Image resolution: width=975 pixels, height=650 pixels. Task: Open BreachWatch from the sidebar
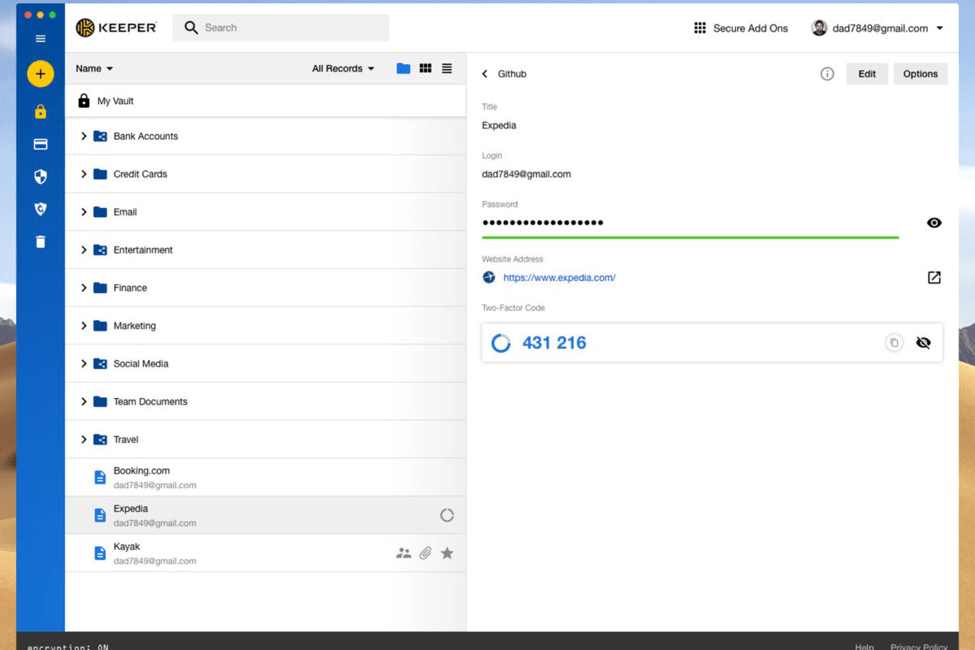tap(40, 208)
